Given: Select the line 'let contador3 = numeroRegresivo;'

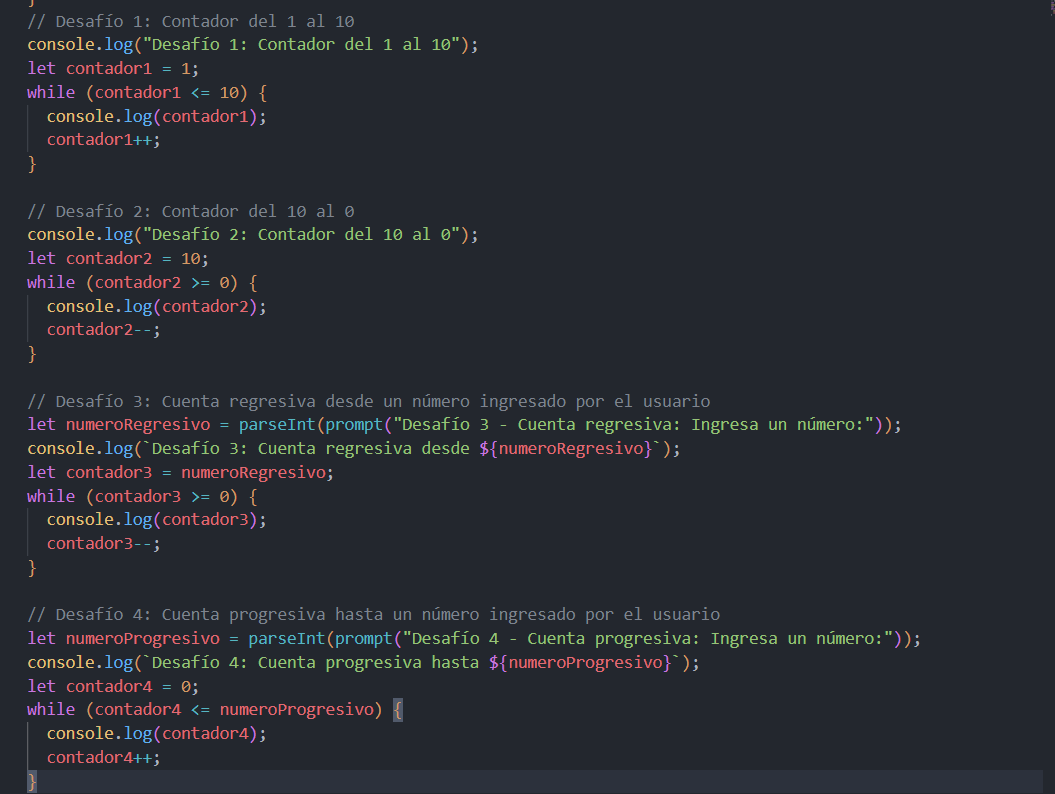Looking at the screenshot, I should 181,472.
